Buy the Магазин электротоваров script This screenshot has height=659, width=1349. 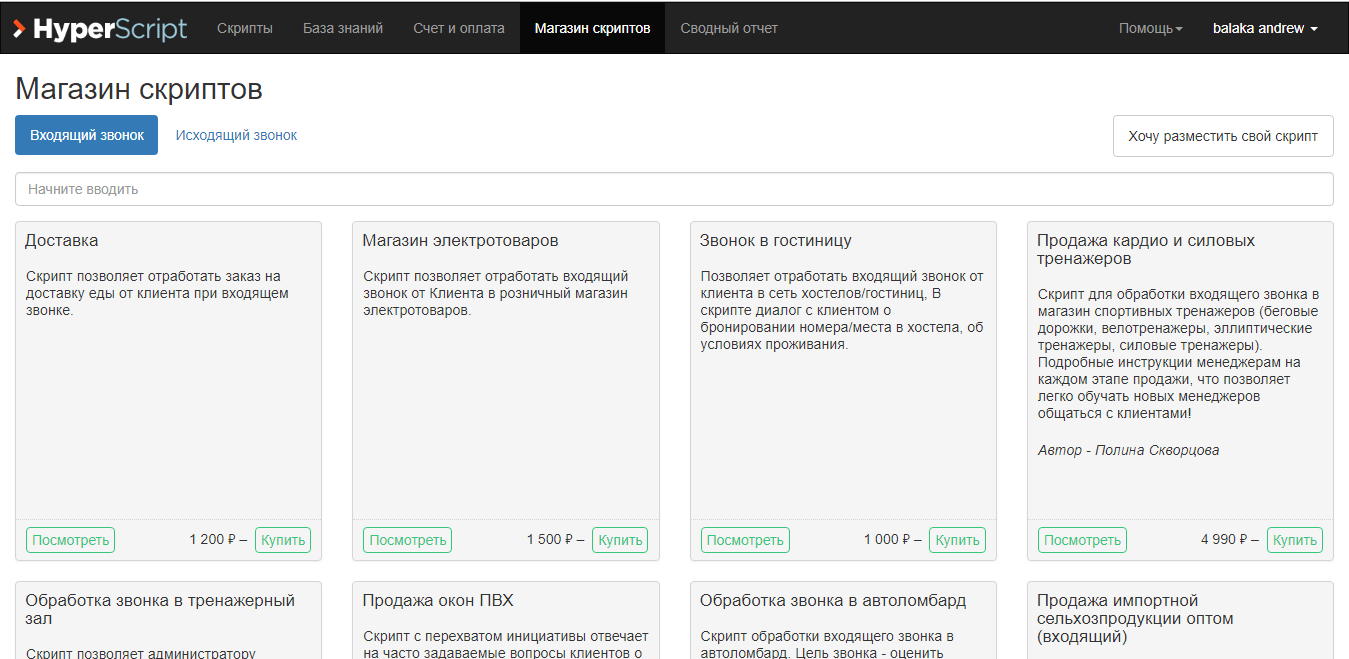coord(620,540)
